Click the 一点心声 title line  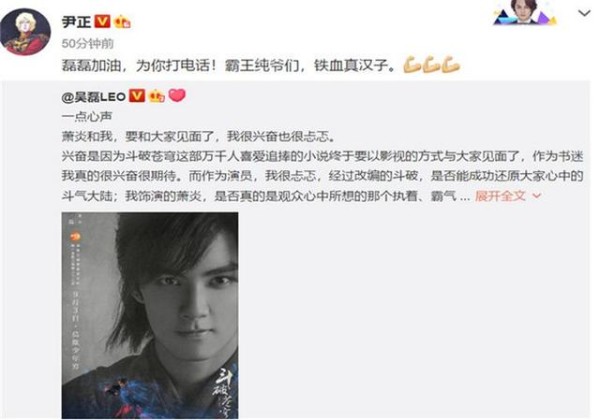pyautogui.click(x=87, y=116)
